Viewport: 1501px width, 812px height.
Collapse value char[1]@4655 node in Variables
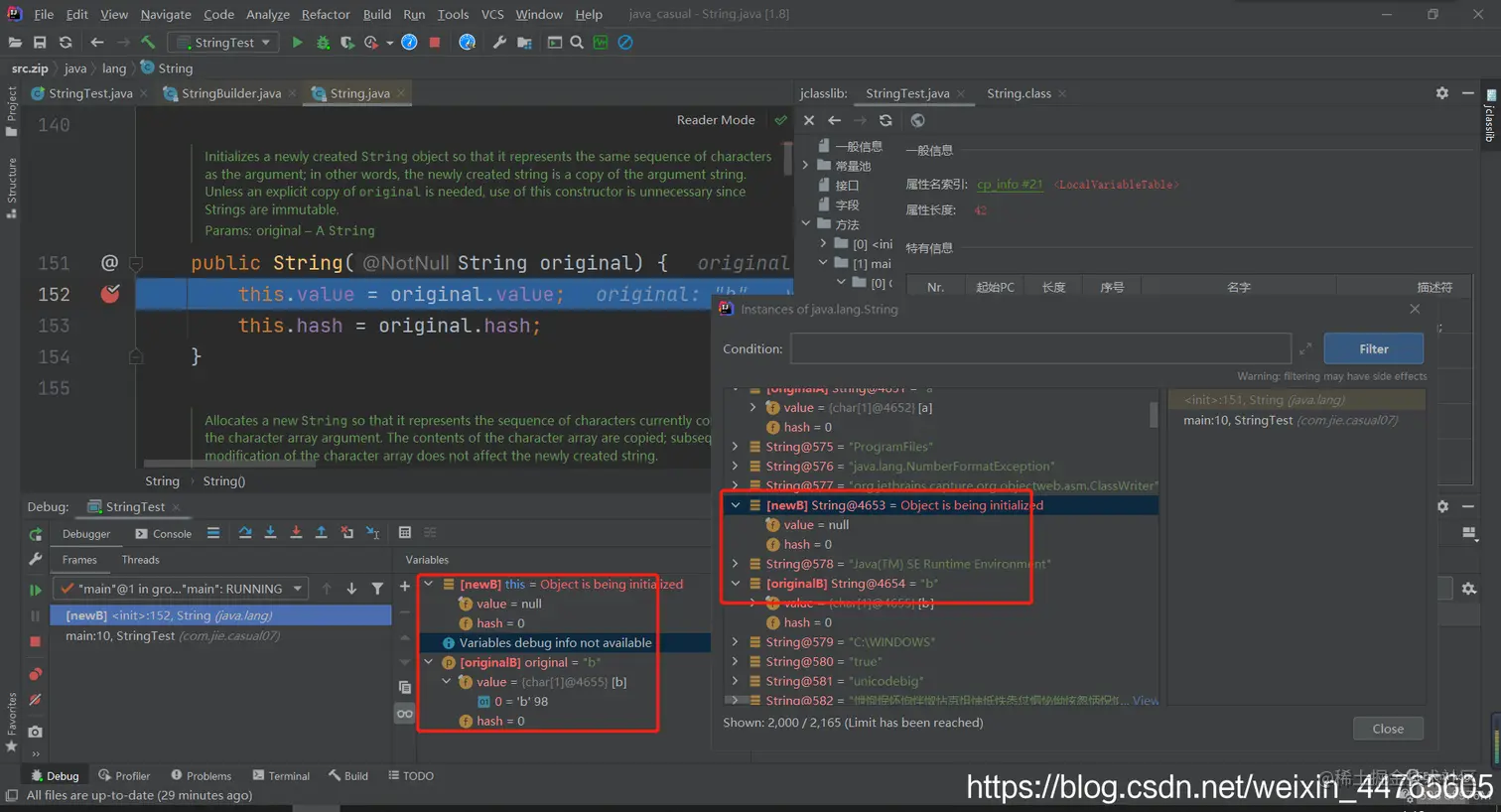coord(447,682)
